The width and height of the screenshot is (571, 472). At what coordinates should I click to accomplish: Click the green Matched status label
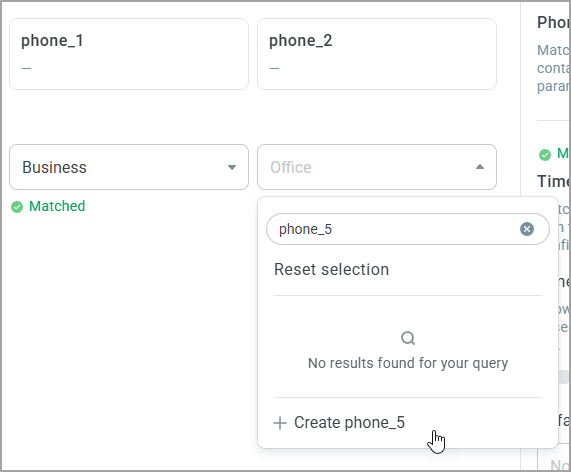click(57, 206)
